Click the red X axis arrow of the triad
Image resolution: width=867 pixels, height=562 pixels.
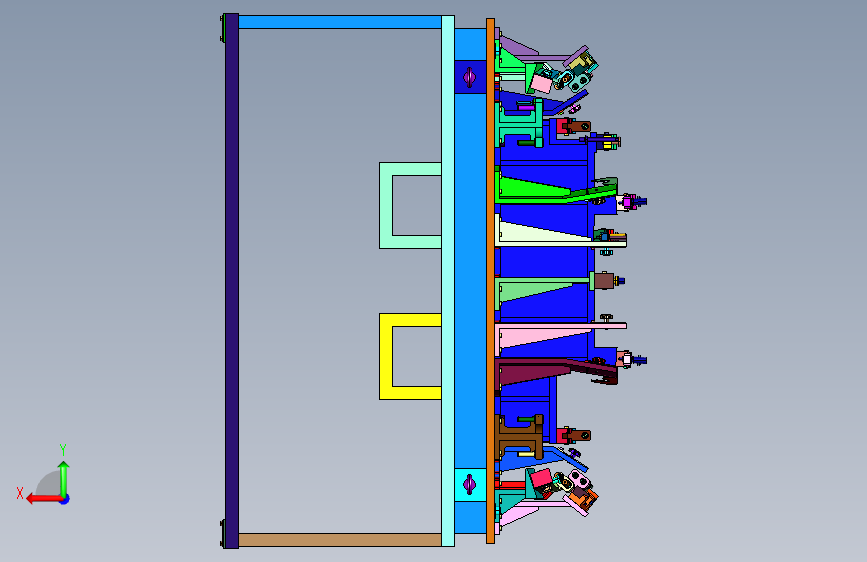tap(43, 499)
